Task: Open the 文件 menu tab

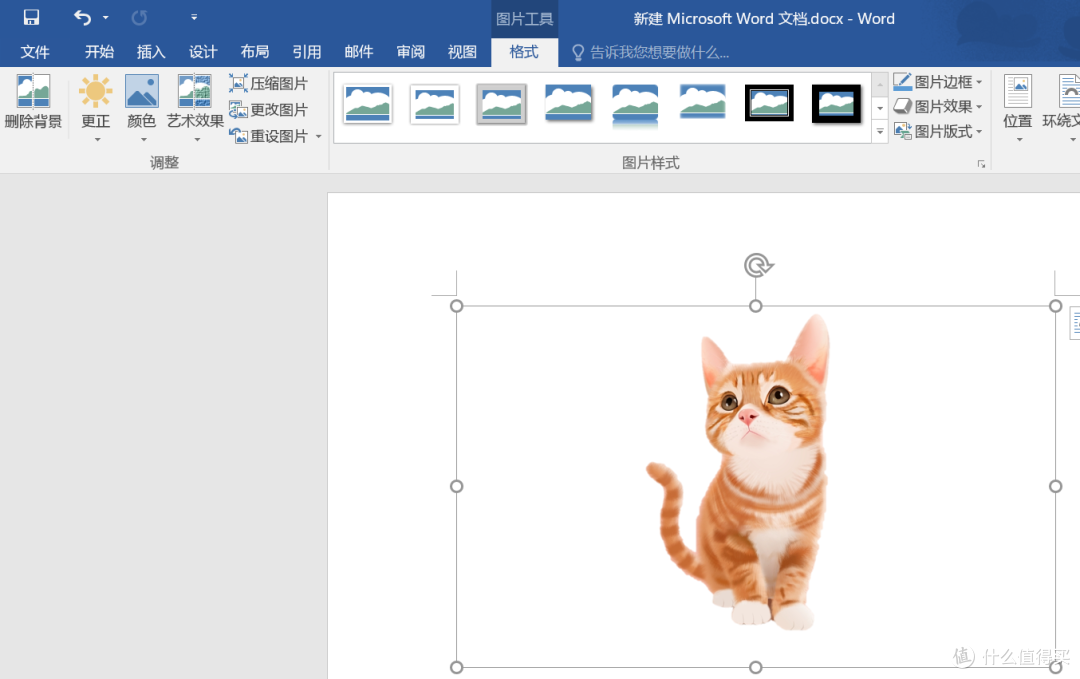Action: tap(35, 52)
